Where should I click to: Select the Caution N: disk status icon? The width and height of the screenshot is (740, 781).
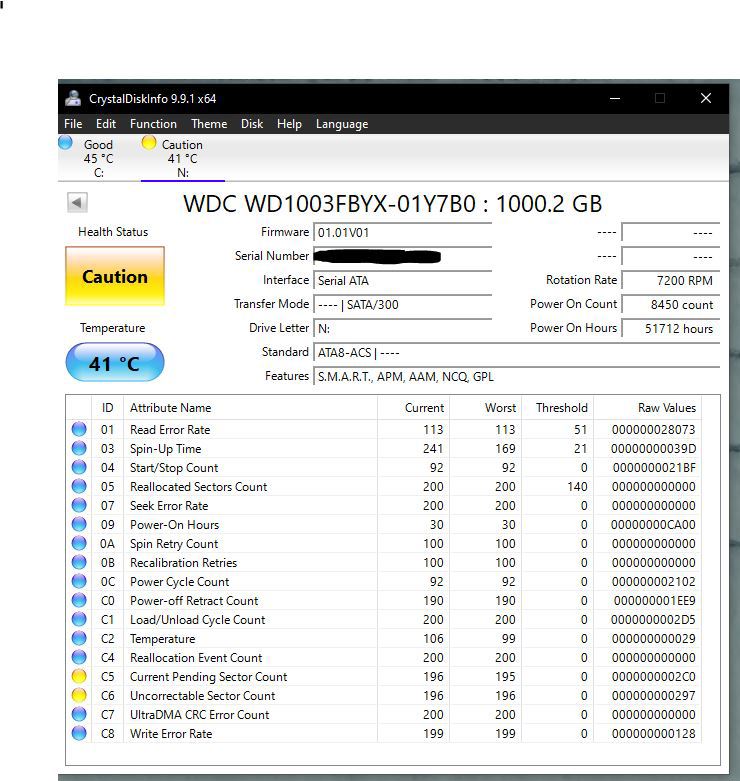point(148,142)
